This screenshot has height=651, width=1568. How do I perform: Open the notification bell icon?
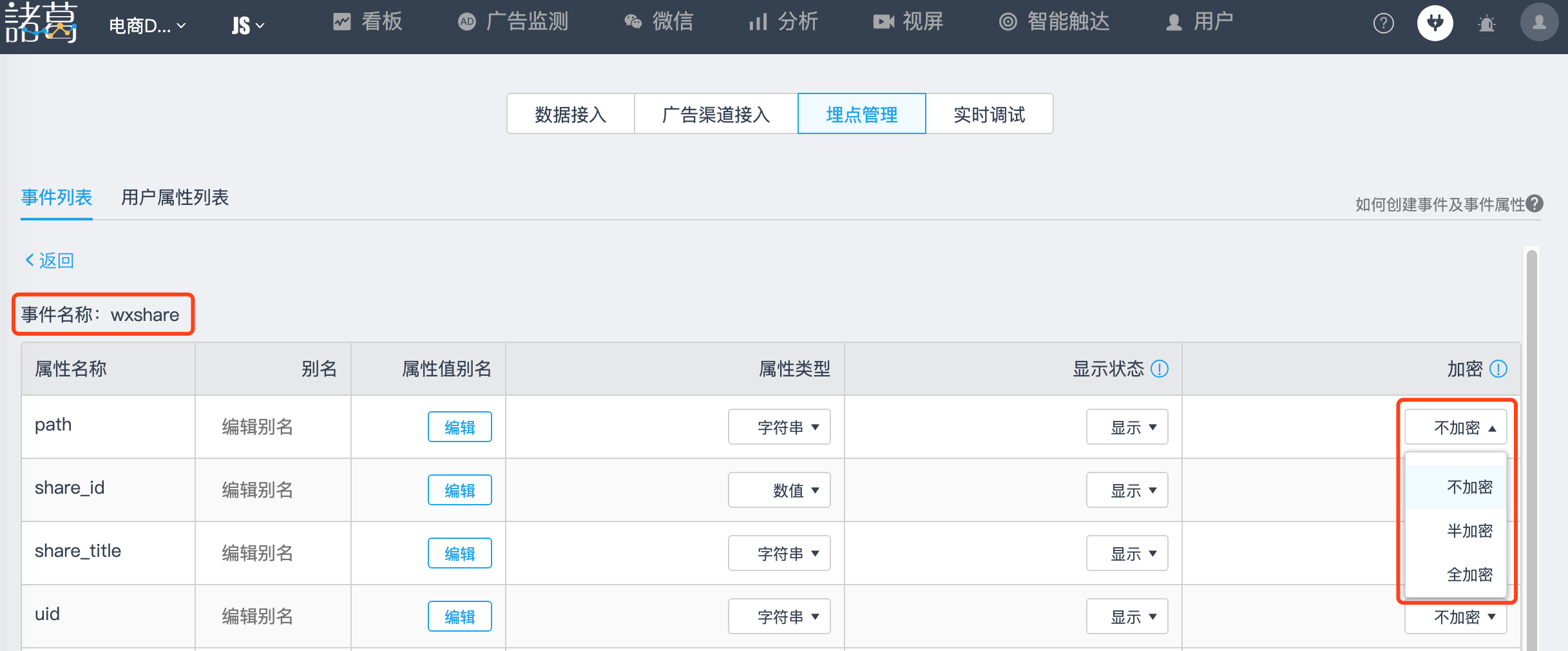pyautogui.click(x=1486, y=23)
